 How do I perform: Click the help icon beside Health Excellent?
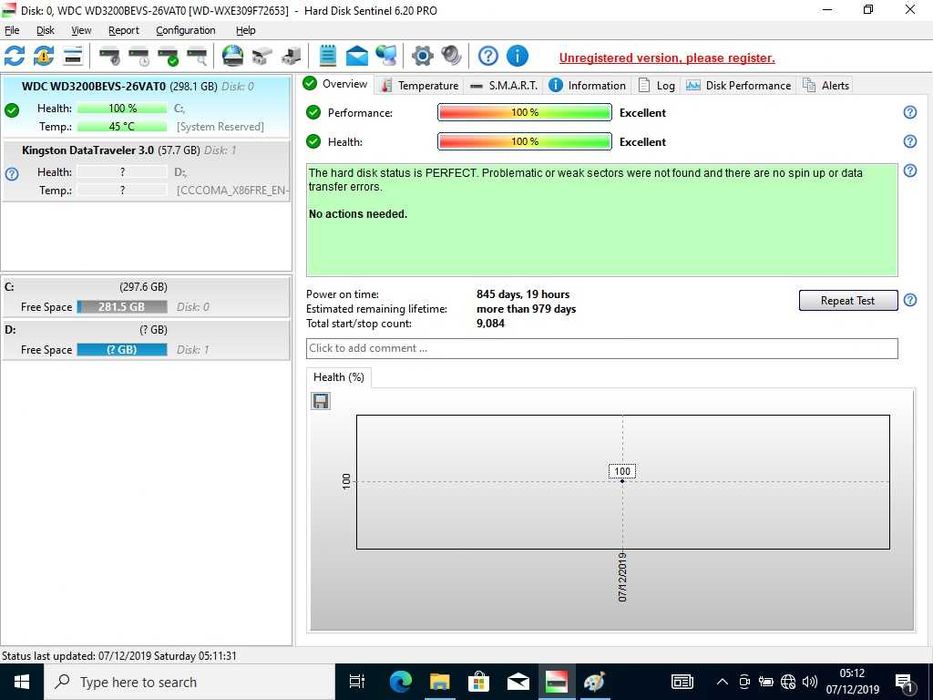pos(910,141)
